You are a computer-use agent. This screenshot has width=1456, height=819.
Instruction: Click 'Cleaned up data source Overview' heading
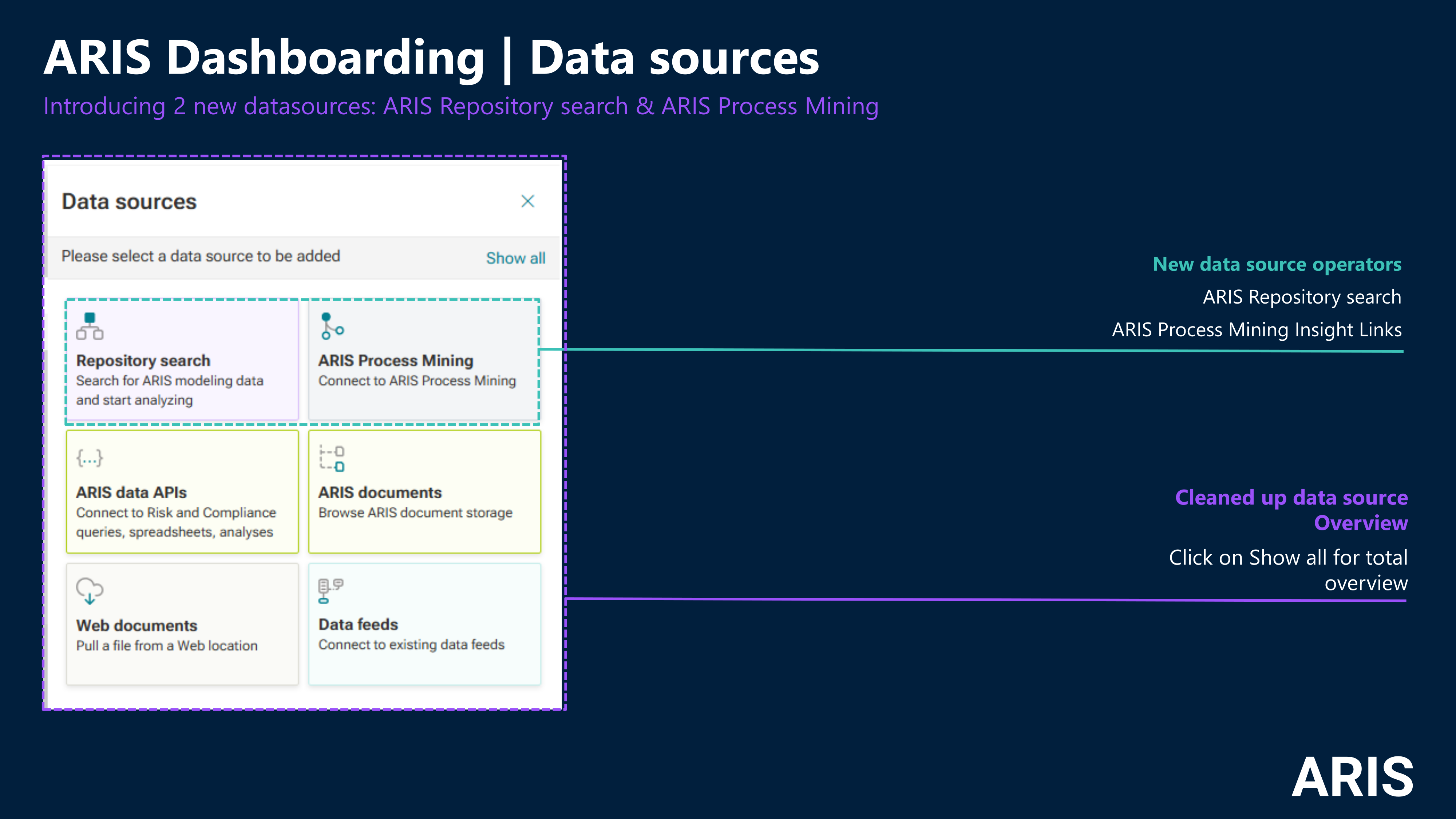1291,510
